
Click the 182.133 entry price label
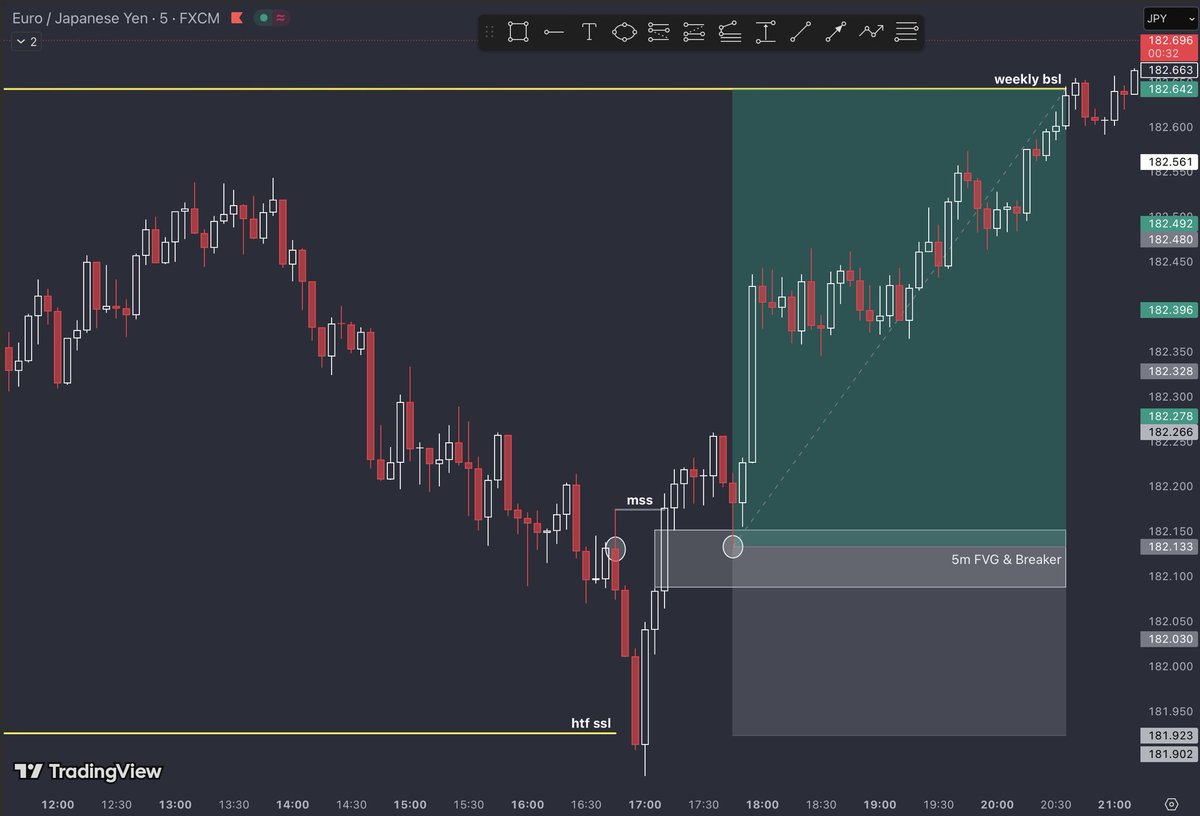(x=1169, y=546)
